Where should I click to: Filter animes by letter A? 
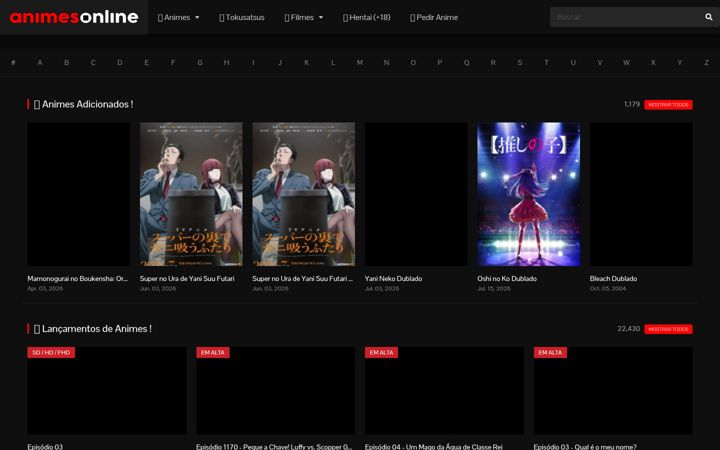[40, 62]
